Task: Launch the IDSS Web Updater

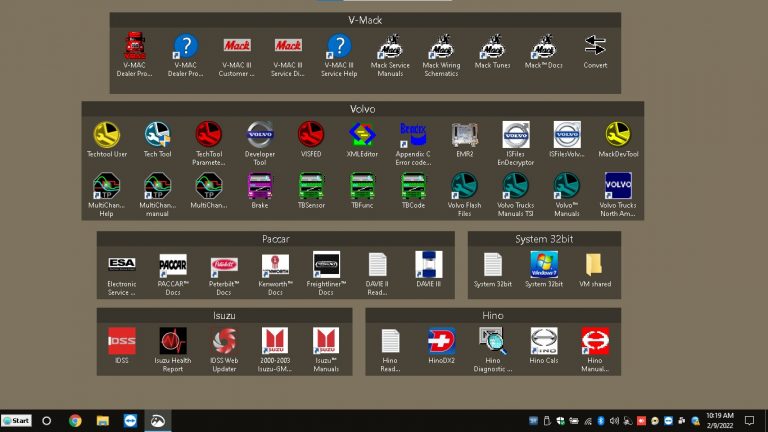Action: [x=224, y=342]
